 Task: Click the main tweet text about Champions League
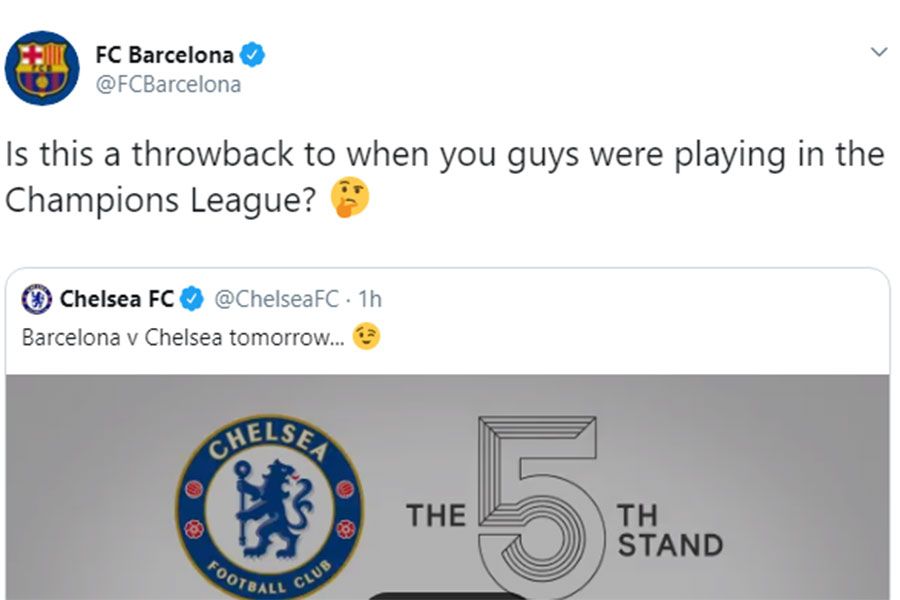445,177
